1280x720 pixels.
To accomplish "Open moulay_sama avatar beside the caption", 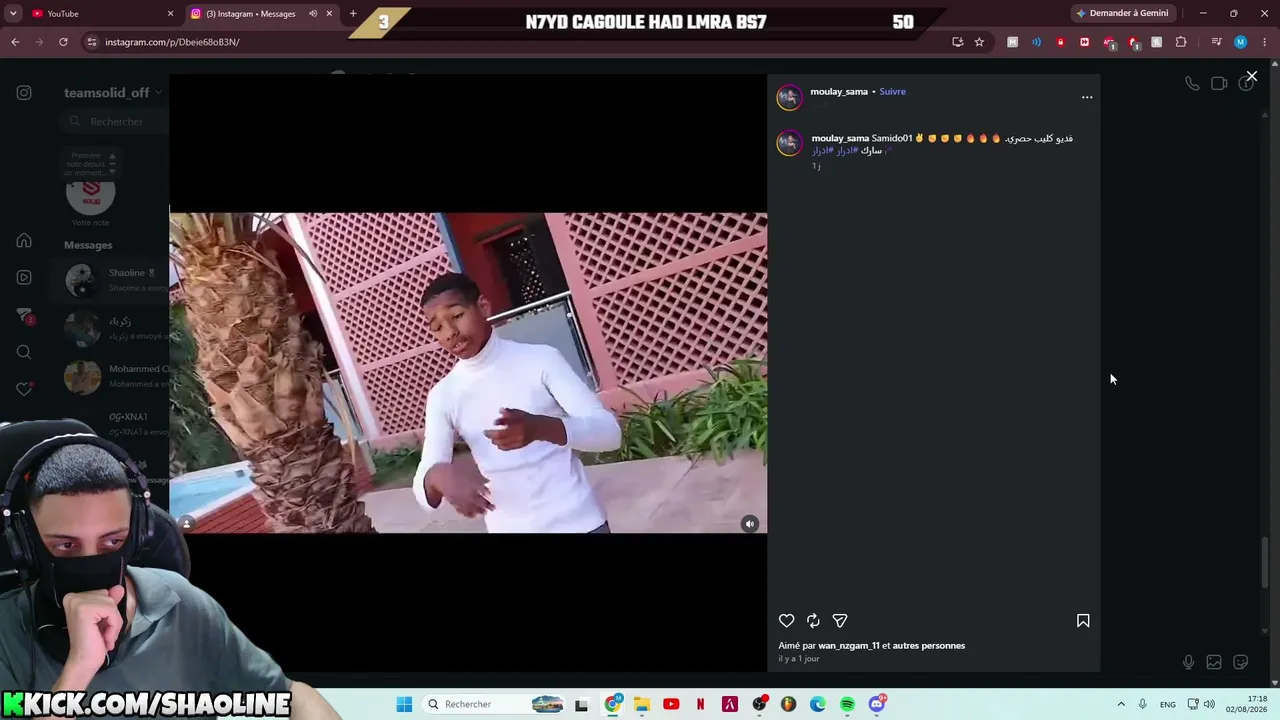I will coord(789,143).
